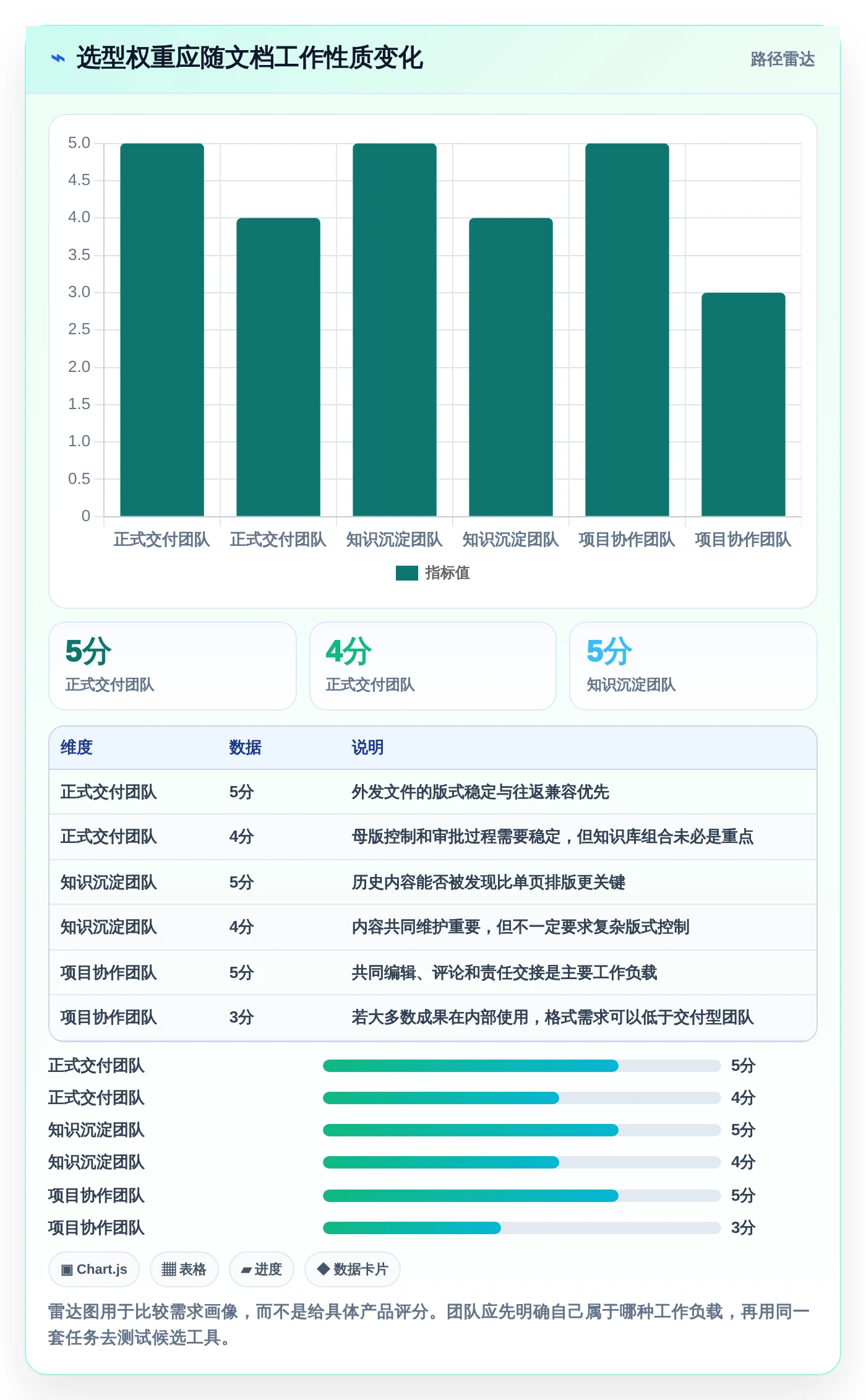Click the 2.5 y-axis tick label

point(79,329)
